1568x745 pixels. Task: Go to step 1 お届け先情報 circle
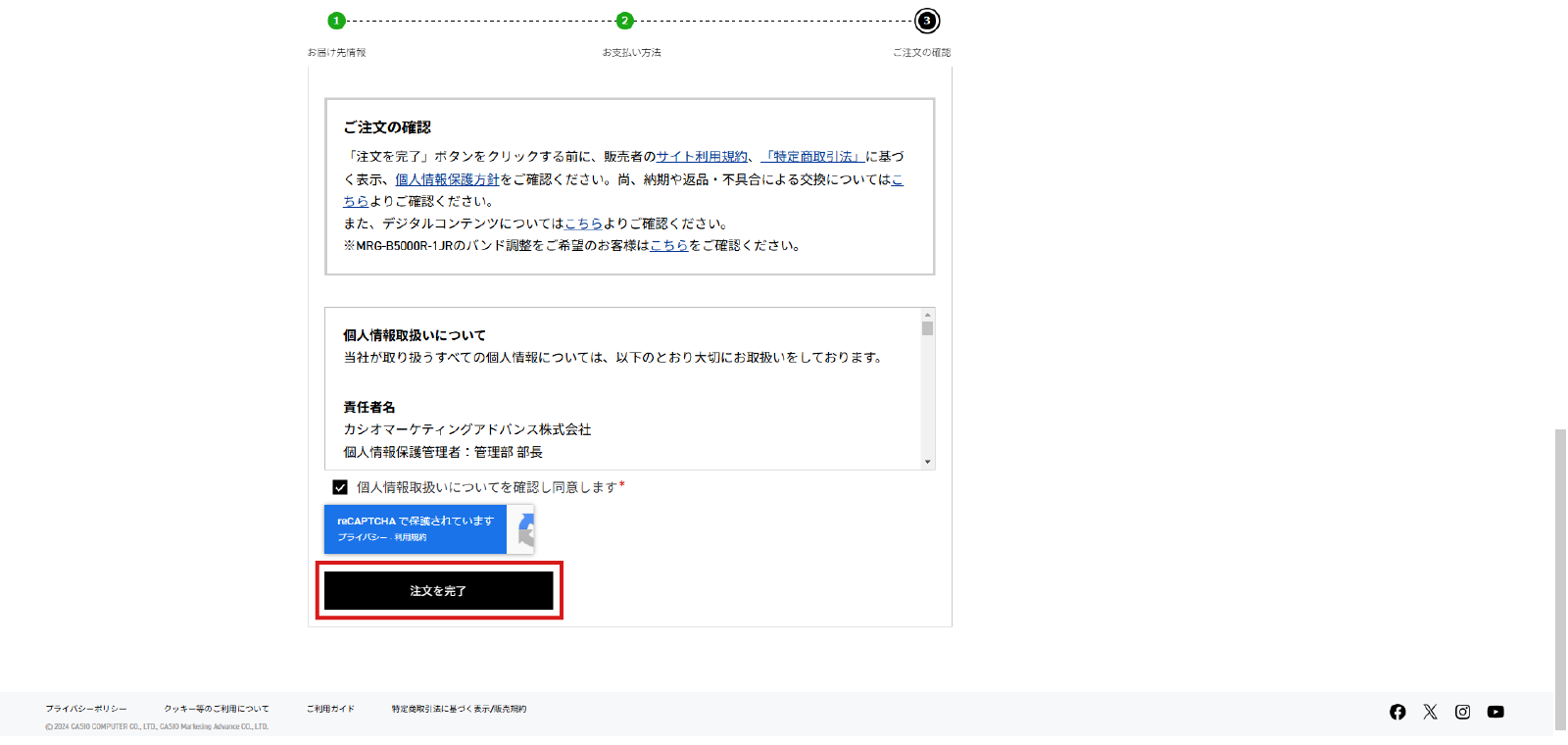336,21
